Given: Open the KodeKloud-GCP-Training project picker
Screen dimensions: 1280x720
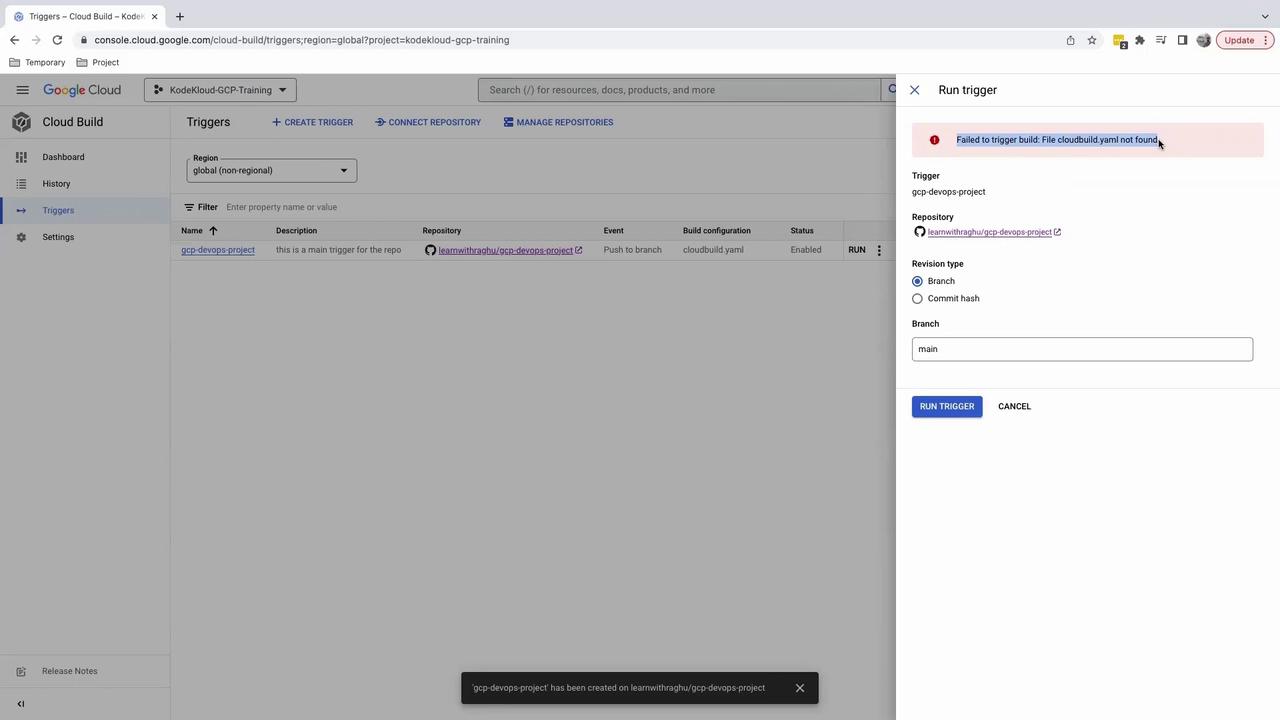Looking at the screenshot, I should [220, 90].
